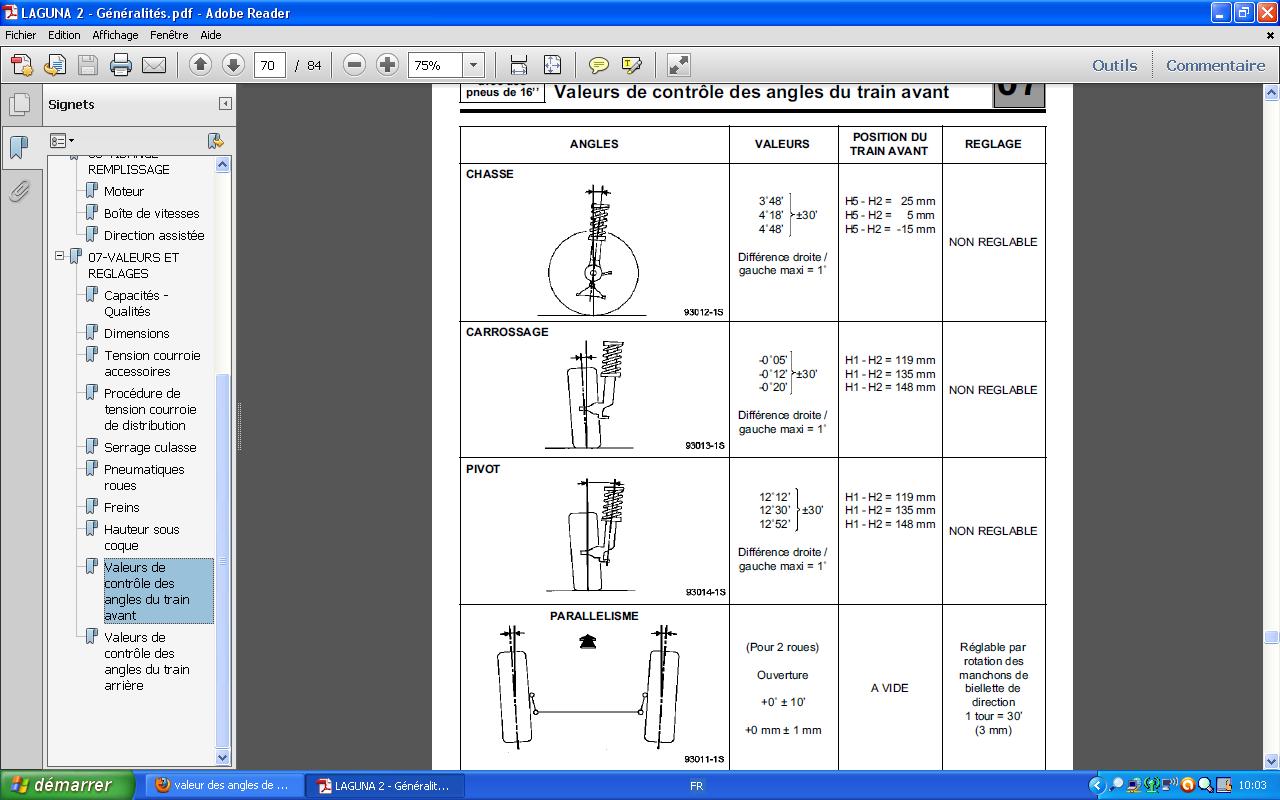Open the Capacités - Qualités bookmark
The width and height of the screenshot is (1280, 800).
click(136, 303)
